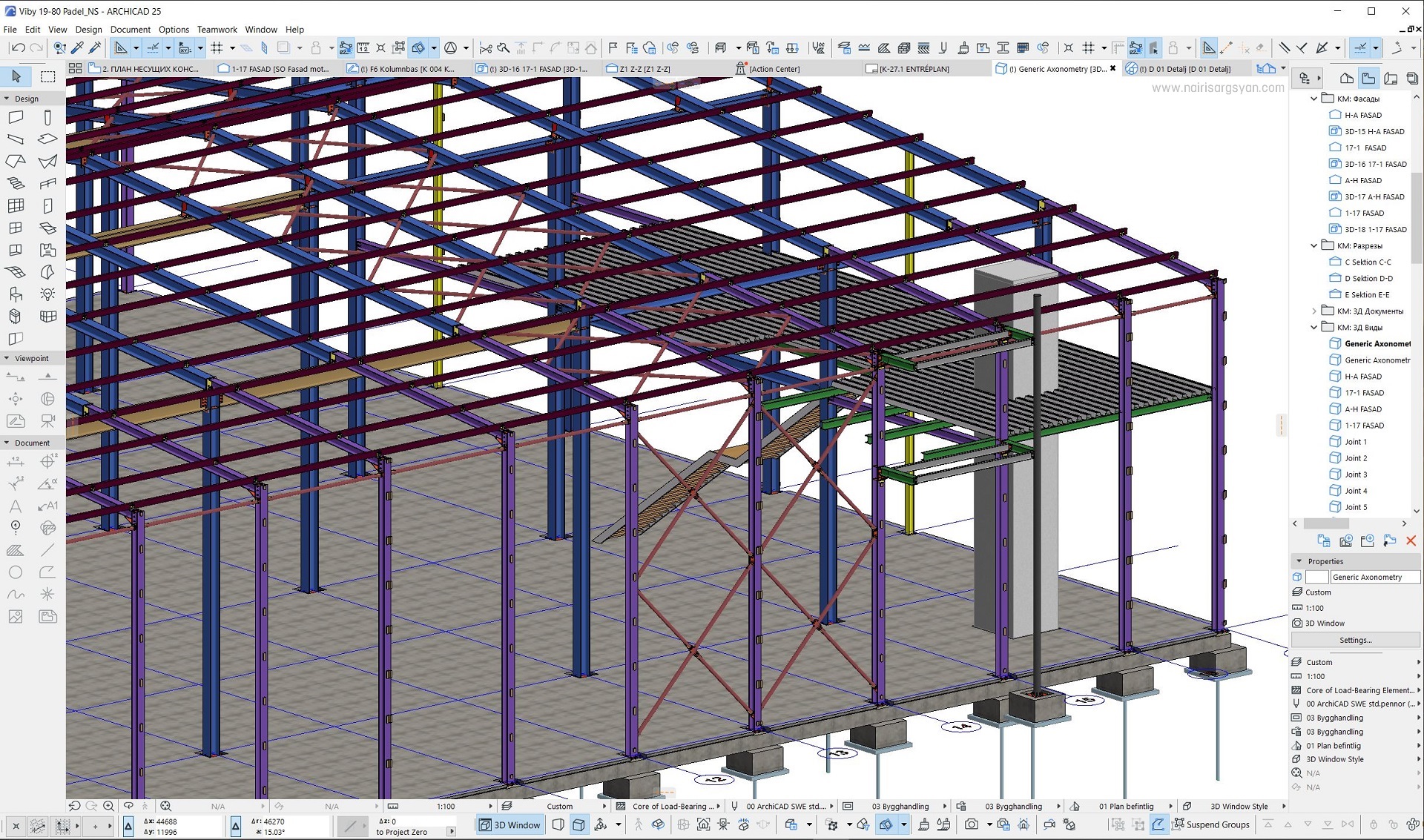The width and height of the screenshot is (1424, 840).
Task: Select the Shell tool
Action: (x=47, y=162)
